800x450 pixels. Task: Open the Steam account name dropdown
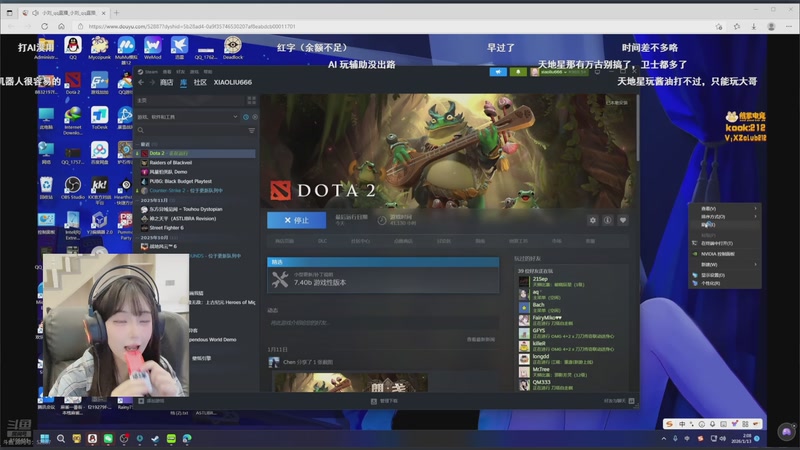[x=563, y=72]
